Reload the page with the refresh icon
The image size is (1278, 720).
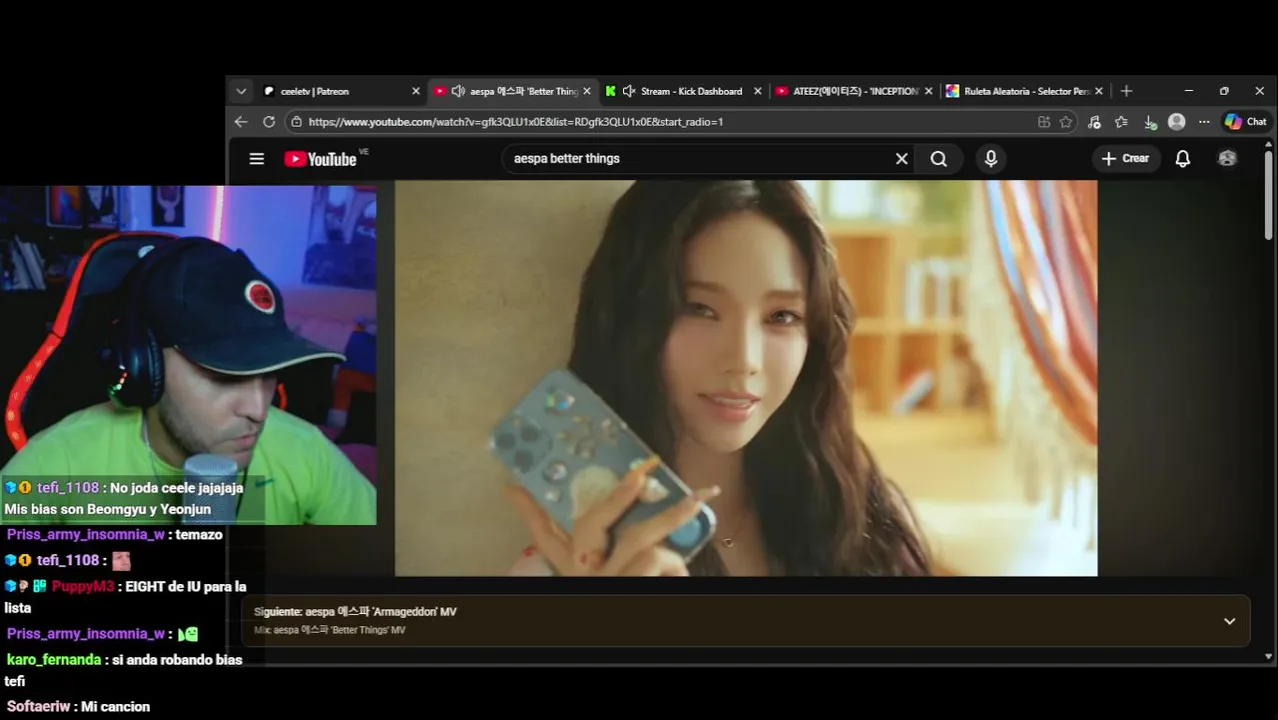click(x=269, y=122)
